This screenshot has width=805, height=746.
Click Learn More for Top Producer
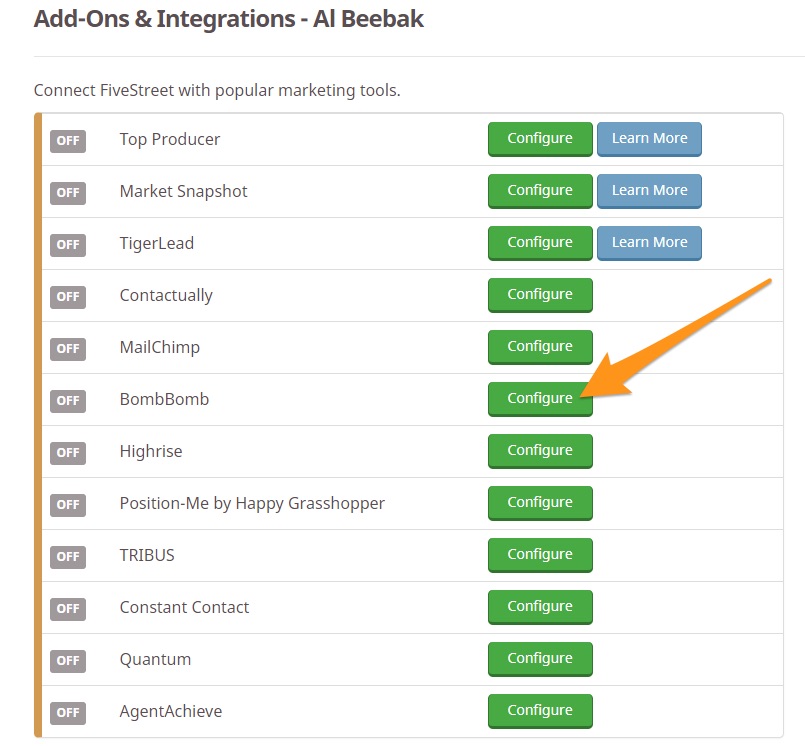pos(649,139)
